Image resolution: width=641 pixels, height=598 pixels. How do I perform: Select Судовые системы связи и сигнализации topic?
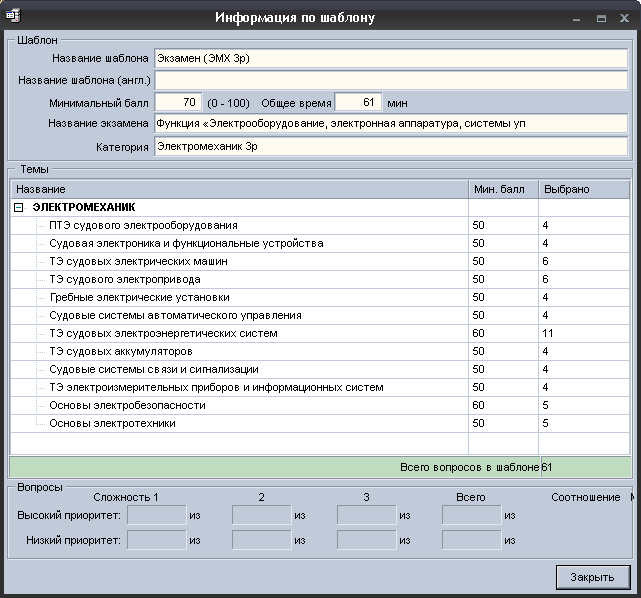pyautogui.click(x=154, y=370)
